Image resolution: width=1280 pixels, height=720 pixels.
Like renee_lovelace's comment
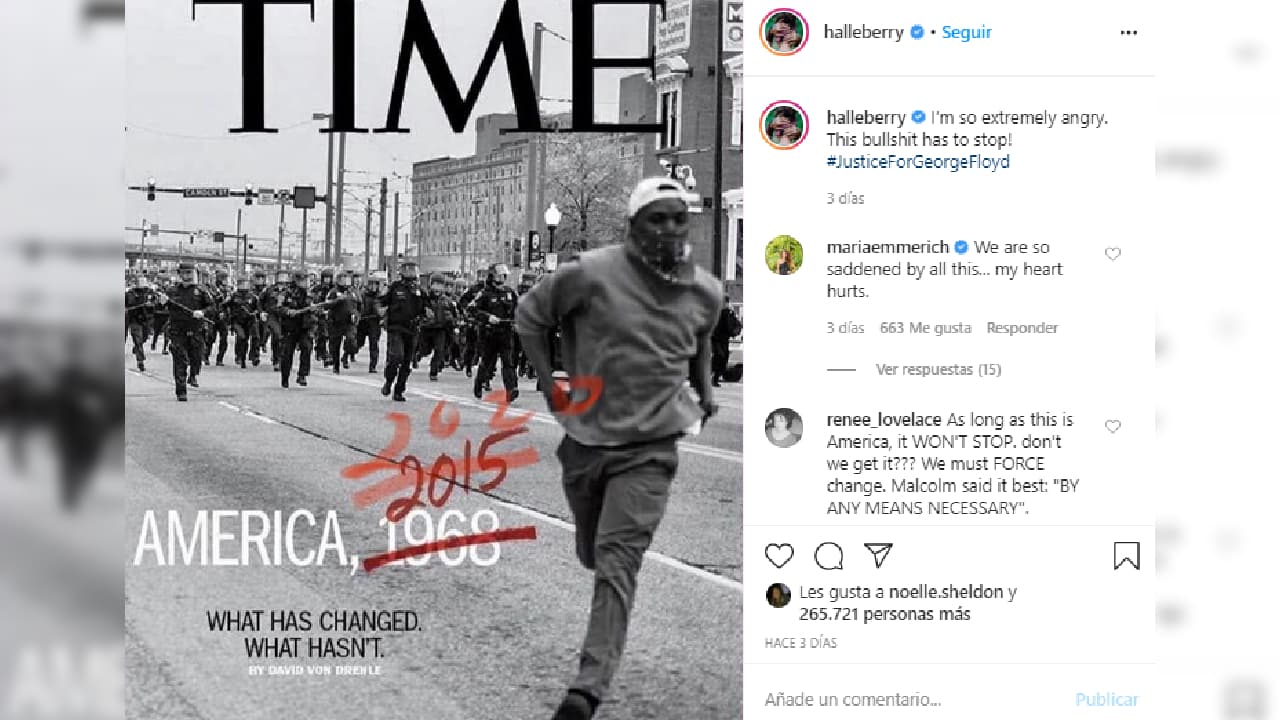[x=1112, y=426]
